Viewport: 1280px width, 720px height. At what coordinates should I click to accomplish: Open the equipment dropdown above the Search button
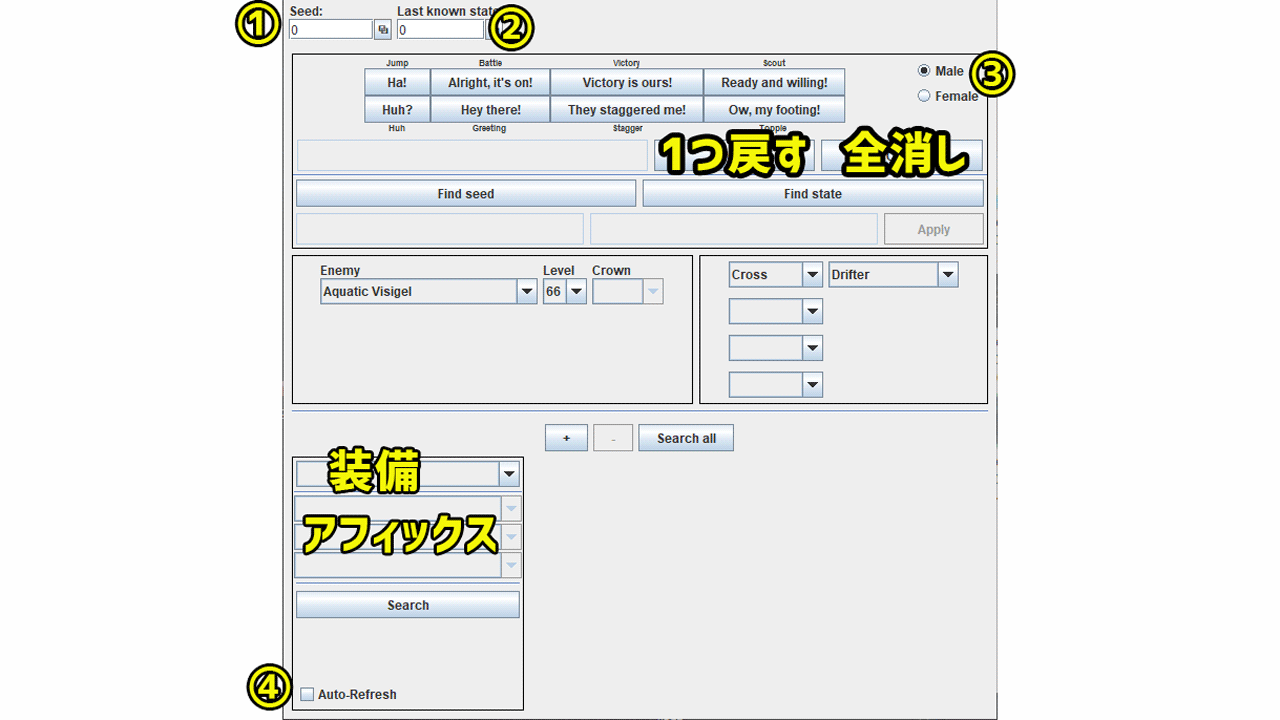pyautogui.click(x=509, y=474)
